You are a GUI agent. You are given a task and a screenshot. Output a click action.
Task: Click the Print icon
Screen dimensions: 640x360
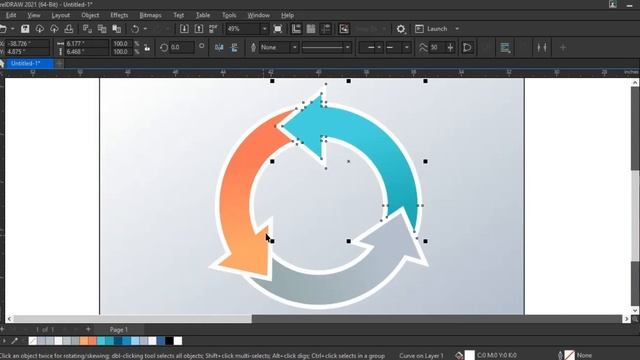(x=69, y=29)
